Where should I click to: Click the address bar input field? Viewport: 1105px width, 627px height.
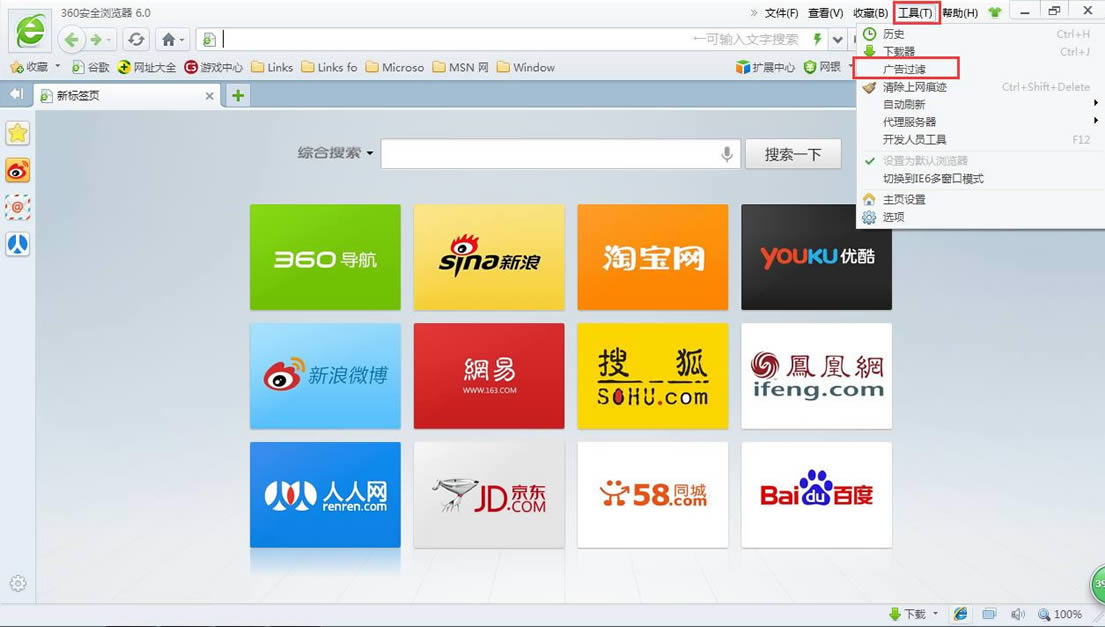tap(451, 39)
